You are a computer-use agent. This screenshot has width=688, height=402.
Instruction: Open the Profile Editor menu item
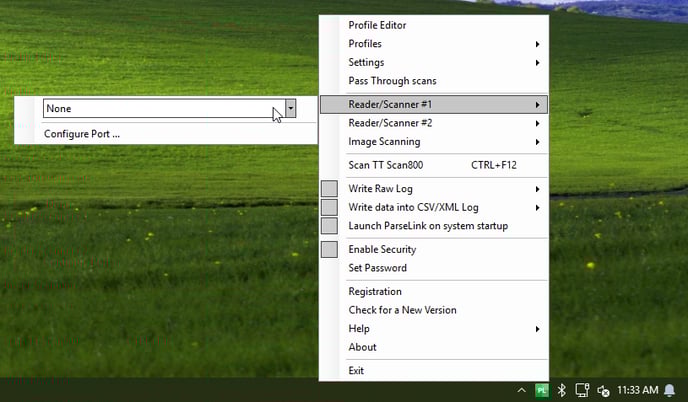tap(434, 25)
